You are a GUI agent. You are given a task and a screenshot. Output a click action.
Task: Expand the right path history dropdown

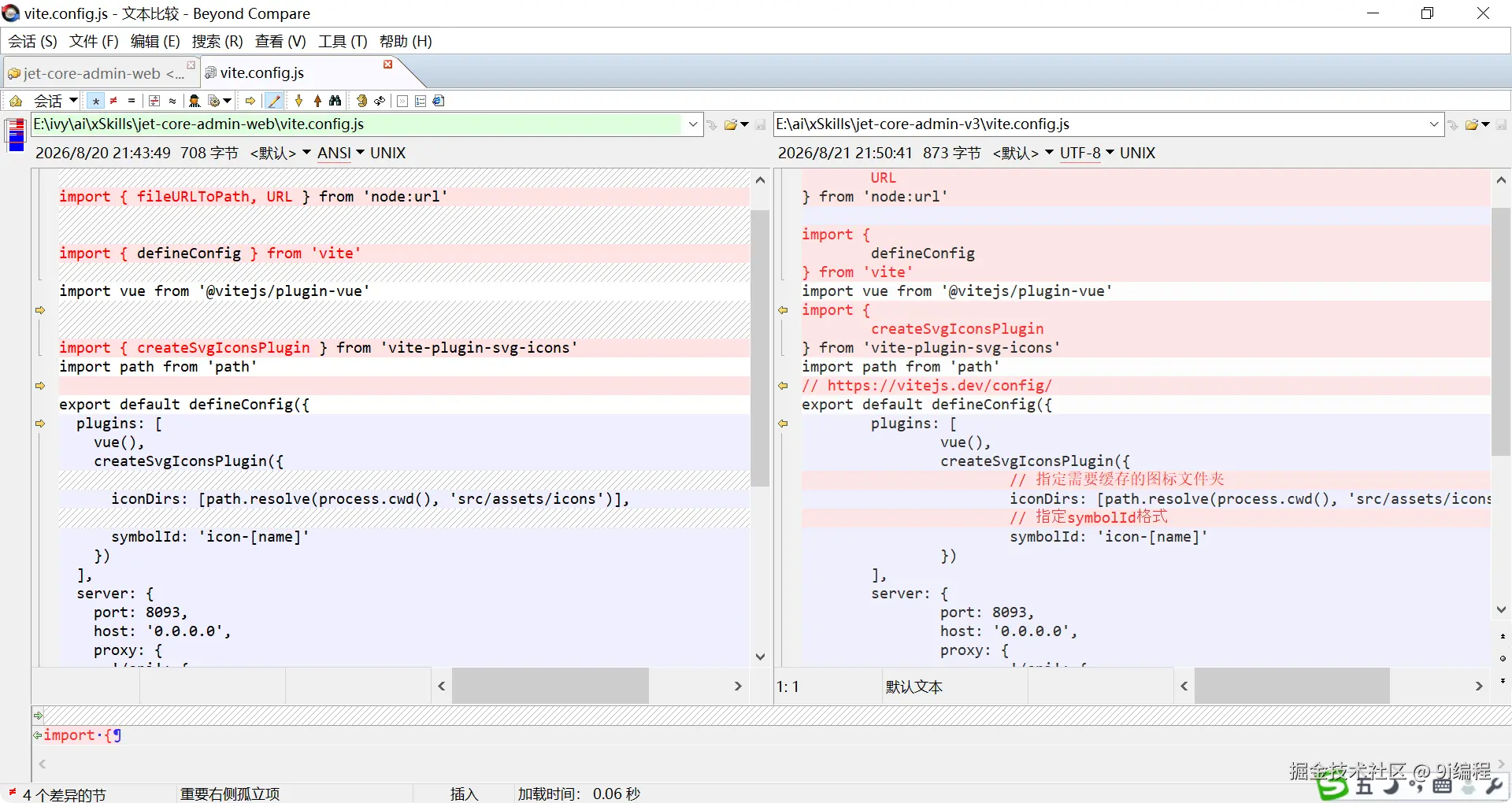coord(1434,124)
